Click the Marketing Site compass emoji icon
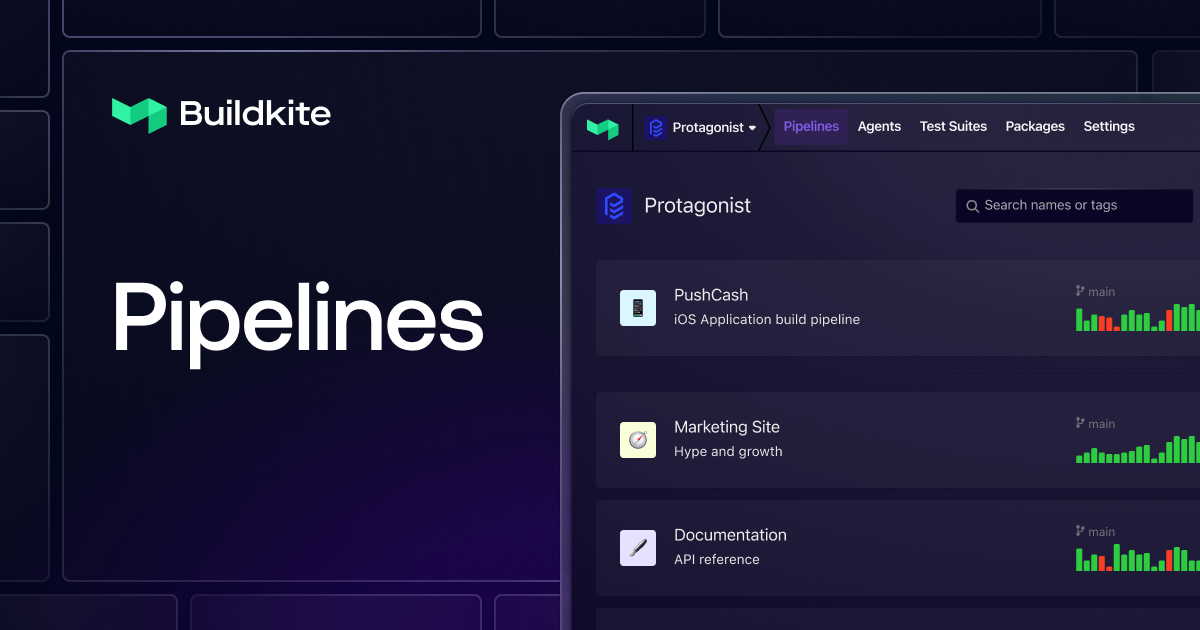 638,439
